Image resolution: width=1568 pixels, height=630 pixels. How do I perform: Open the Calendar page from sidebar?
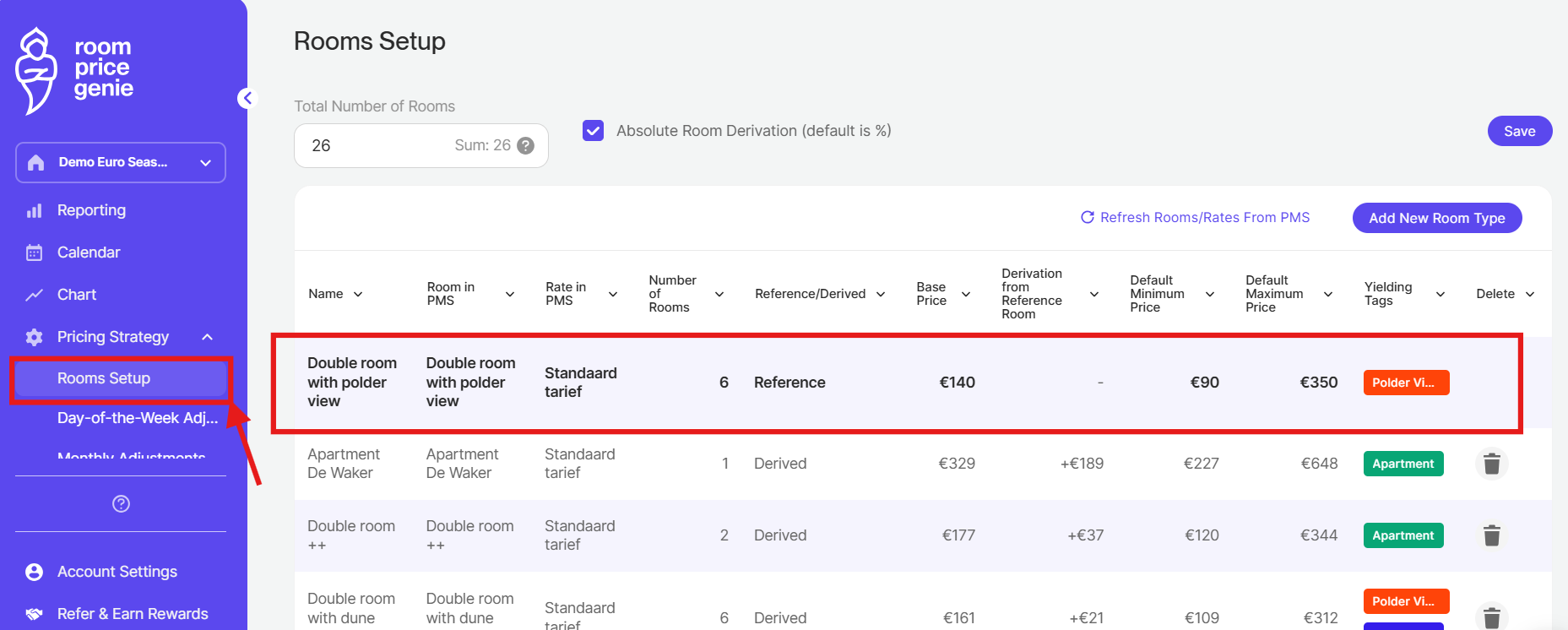click(88, 253)
